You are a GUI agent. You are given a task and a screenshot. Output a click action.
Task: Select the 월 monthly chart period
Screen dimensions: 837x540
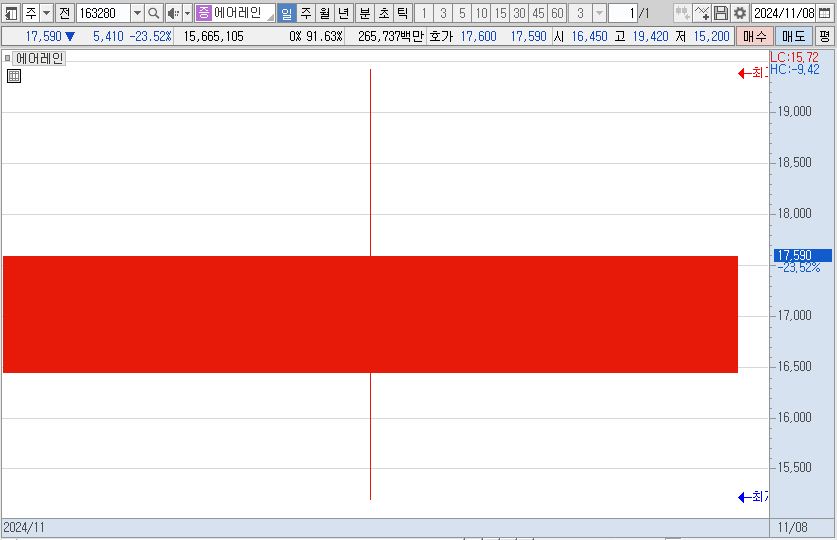tap(325, 13)
